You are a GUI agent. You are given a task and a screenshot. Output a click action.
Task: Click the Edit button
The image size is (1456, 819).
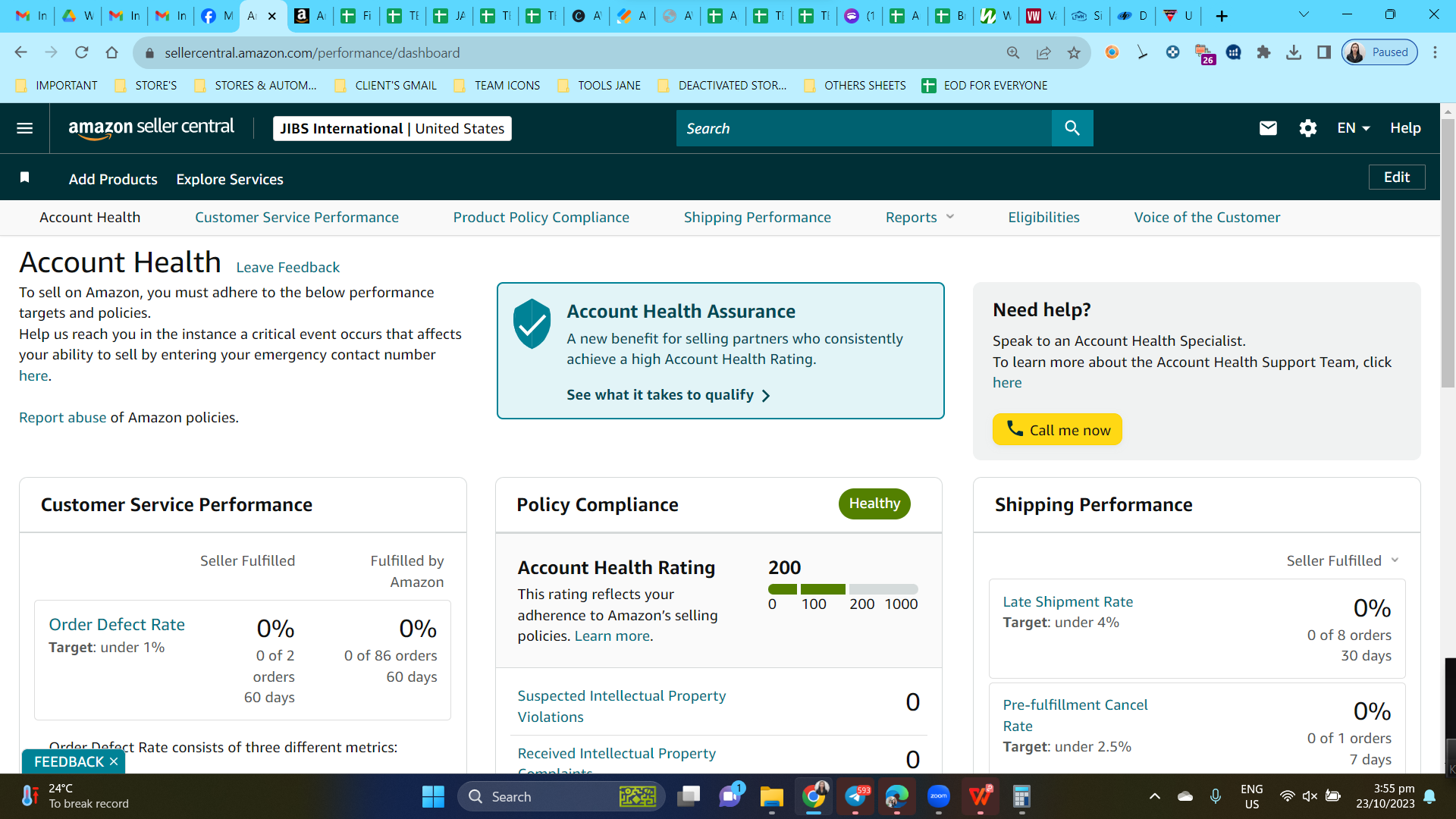[1397, 177]
